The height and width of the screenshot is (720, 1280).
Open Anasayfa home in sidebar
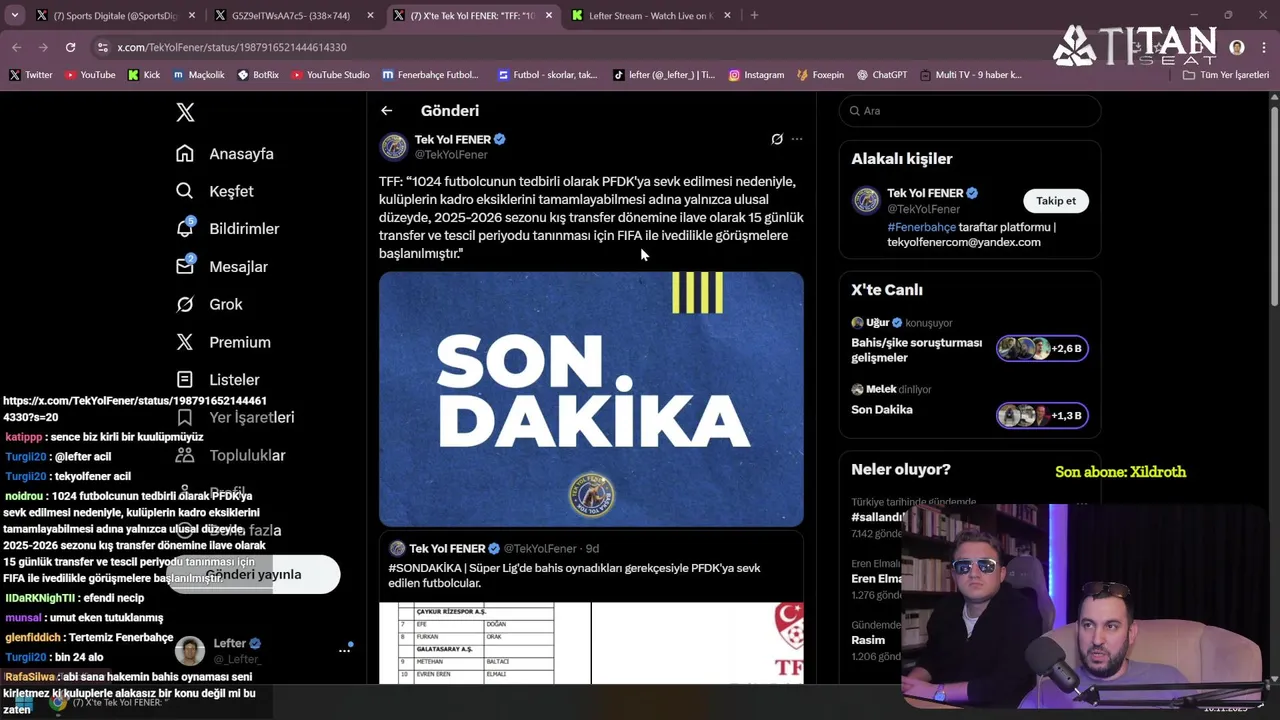[225, 154]
